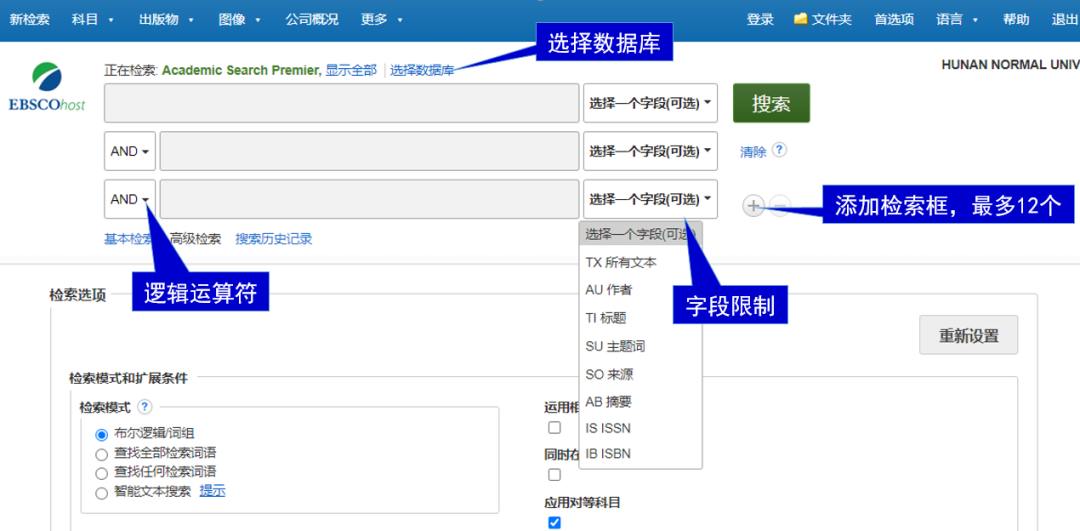Select the 查找全部检索词语 radio option
Image resolution: width=1080 pixels, height=531 pixels.
pyautogui.click(x=101, y=454)
